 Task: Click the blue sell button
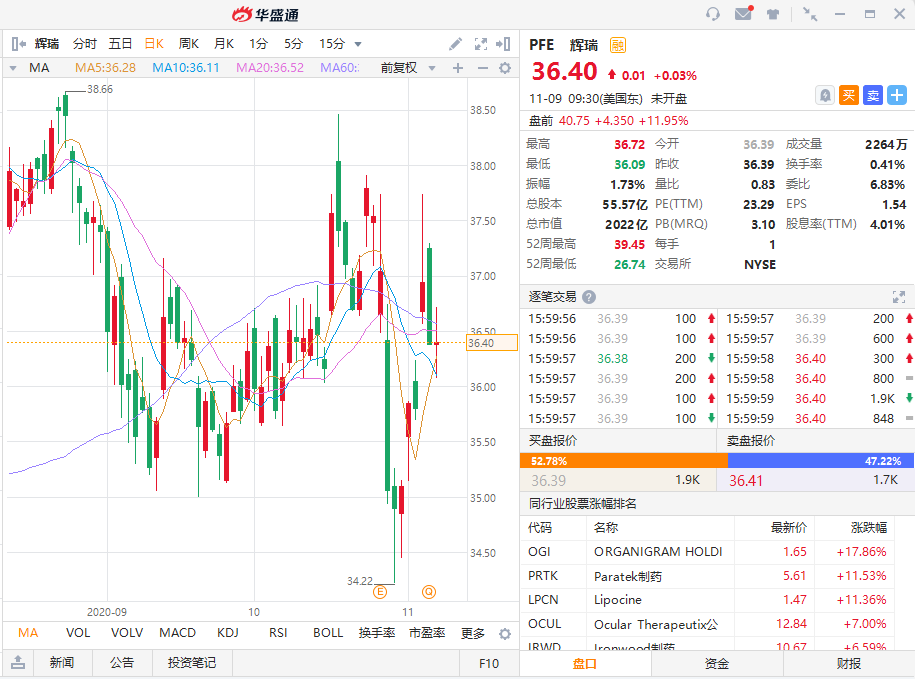pos(873,95)
